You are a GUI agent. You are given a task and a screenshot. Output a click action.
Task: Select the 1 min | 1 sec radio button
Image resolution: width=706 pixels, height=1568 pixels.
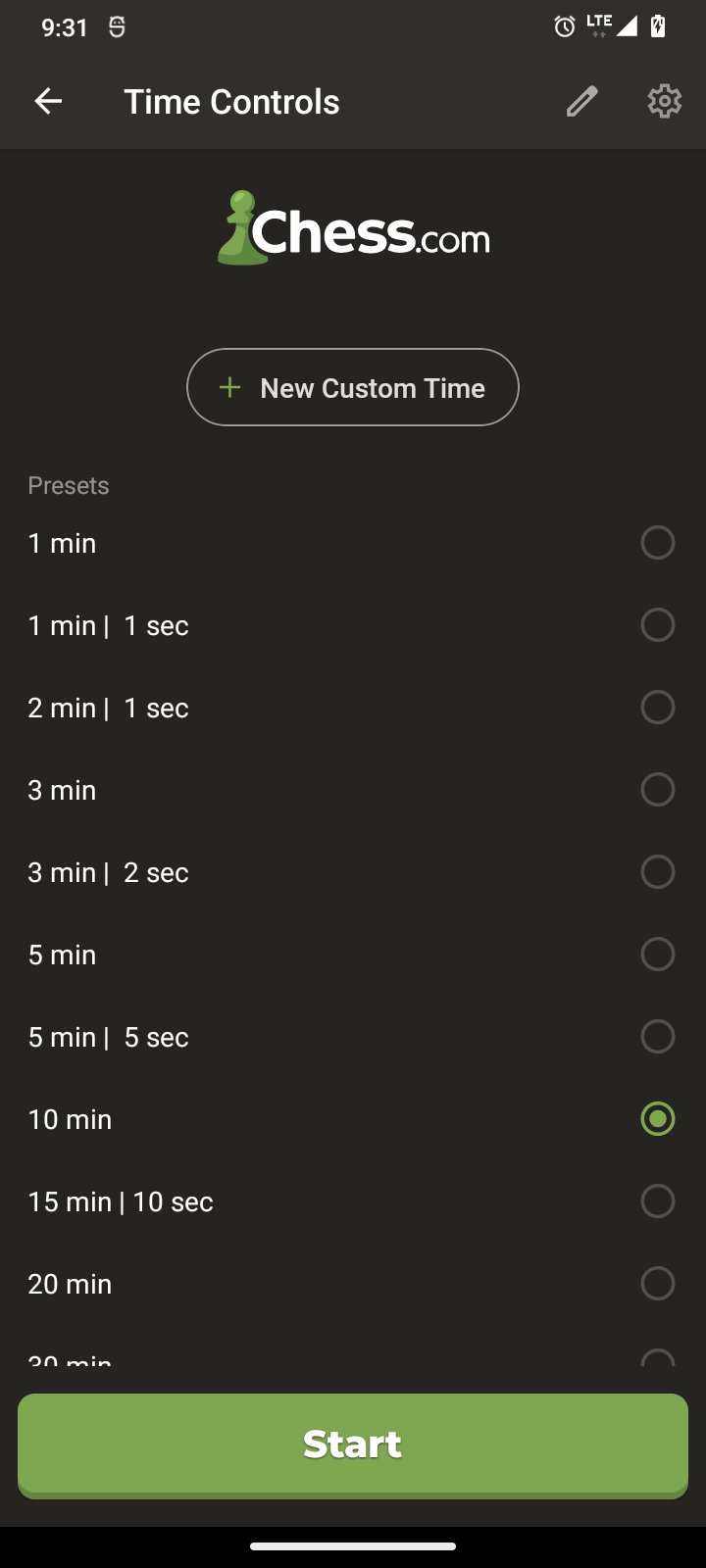[657, 624]
